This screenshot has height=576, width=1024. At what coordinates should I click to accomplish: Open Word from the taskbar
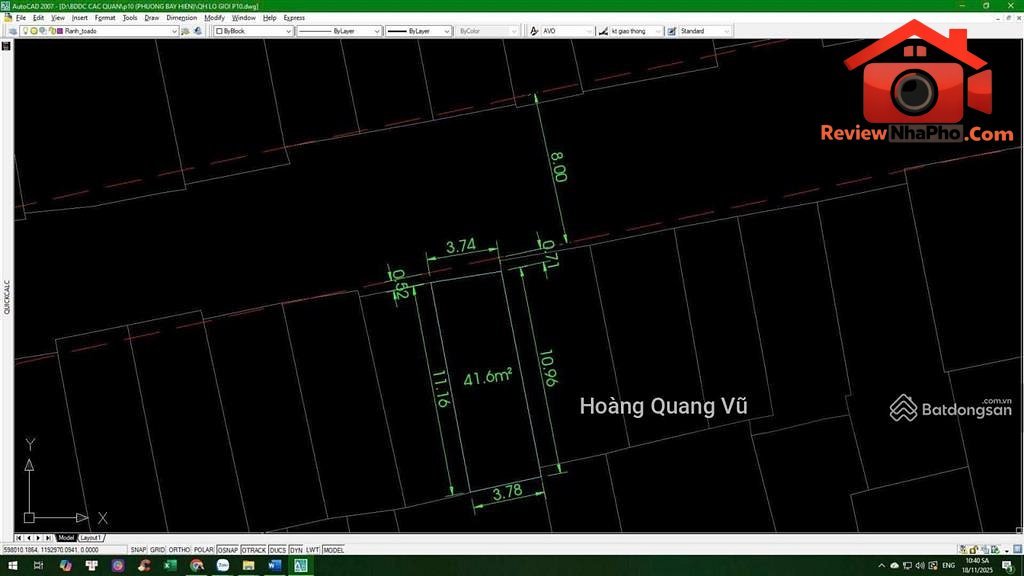click(274, 566)
